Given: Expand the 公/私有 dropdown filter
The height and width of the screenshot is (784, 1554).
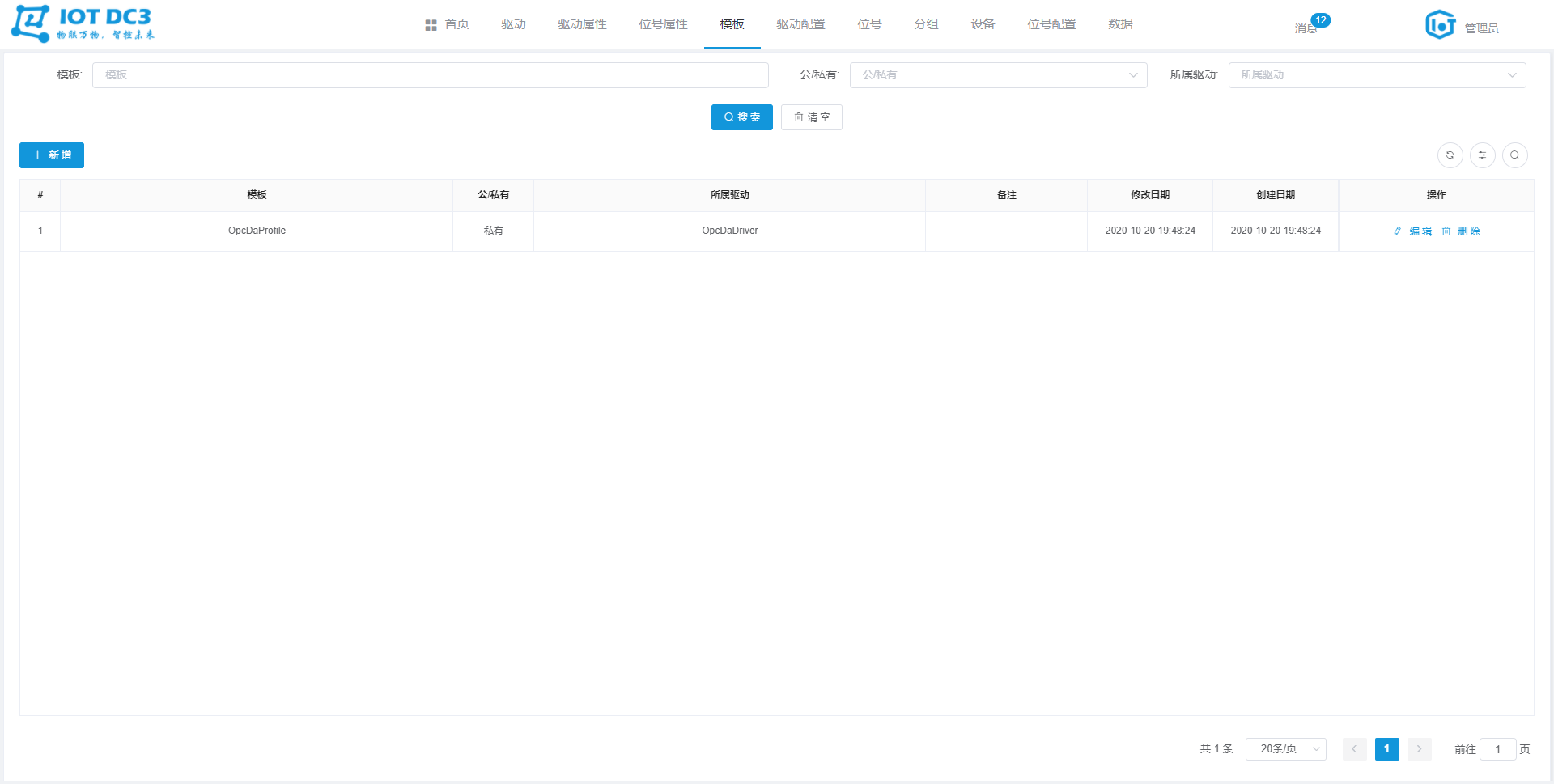Looking at the screenshot, I should coord(998,75).
